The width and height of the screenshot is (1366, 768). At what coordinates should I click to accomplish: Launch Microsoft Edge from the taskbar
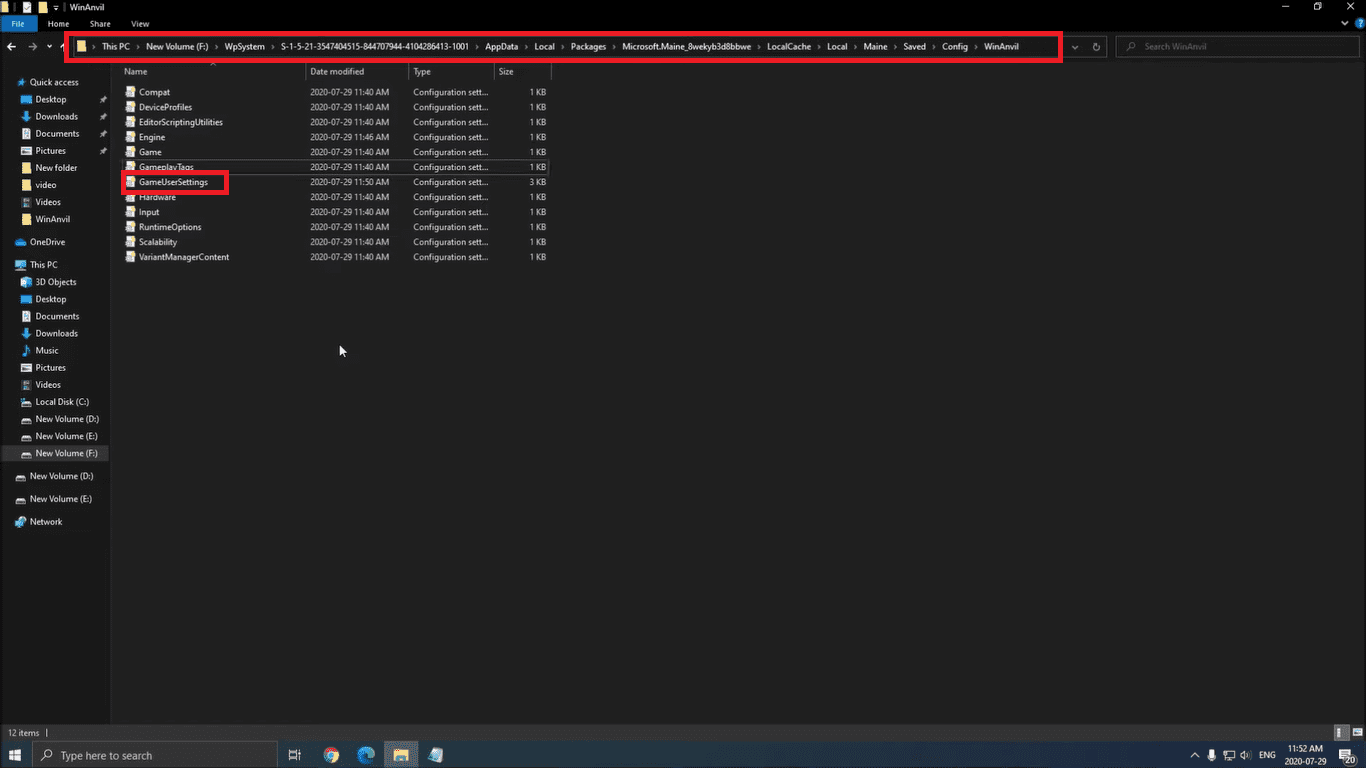tap(366, 755)
